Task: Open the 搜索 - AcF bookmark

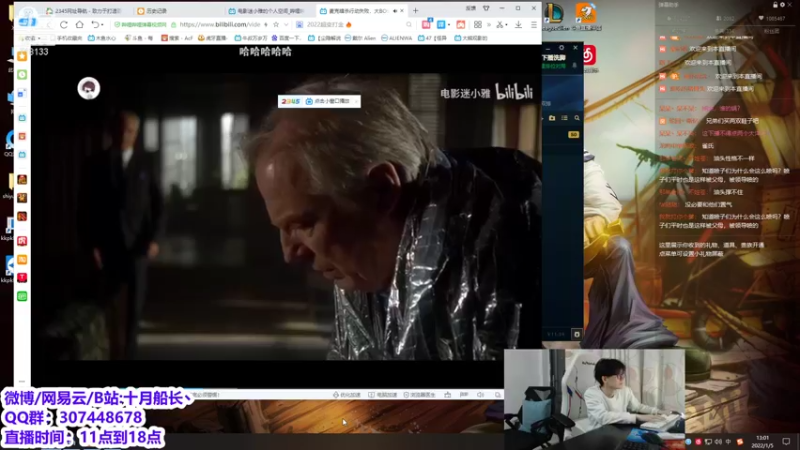Action: [177, 38]
